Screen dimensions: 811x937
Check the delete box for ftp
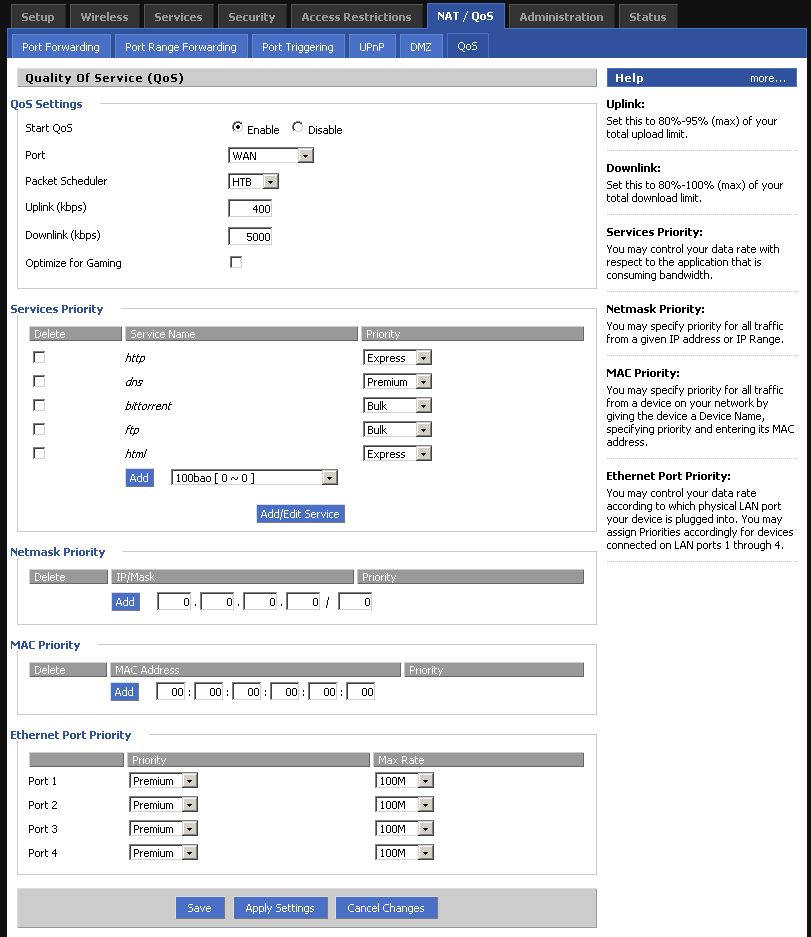(x=39, y=429)
